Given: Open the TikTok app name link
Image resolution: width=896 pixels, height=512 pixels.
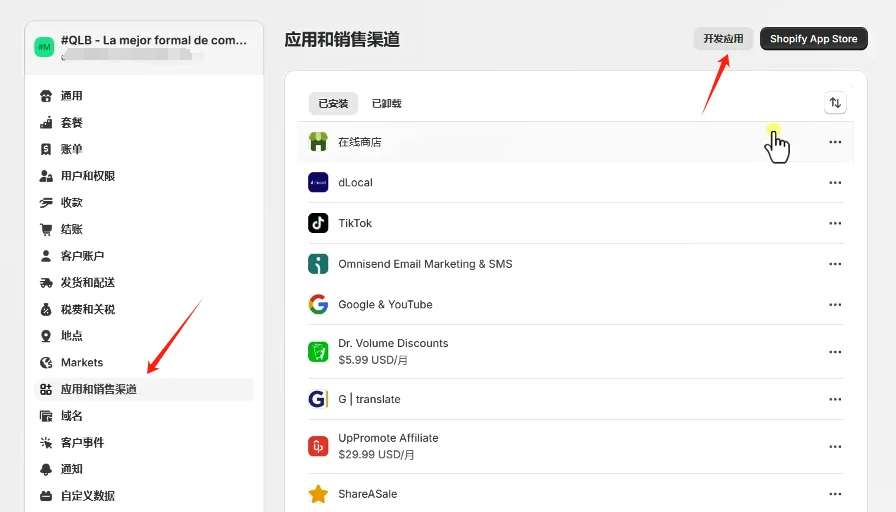Looking at the screenshot, I should [x=355, y=223].
